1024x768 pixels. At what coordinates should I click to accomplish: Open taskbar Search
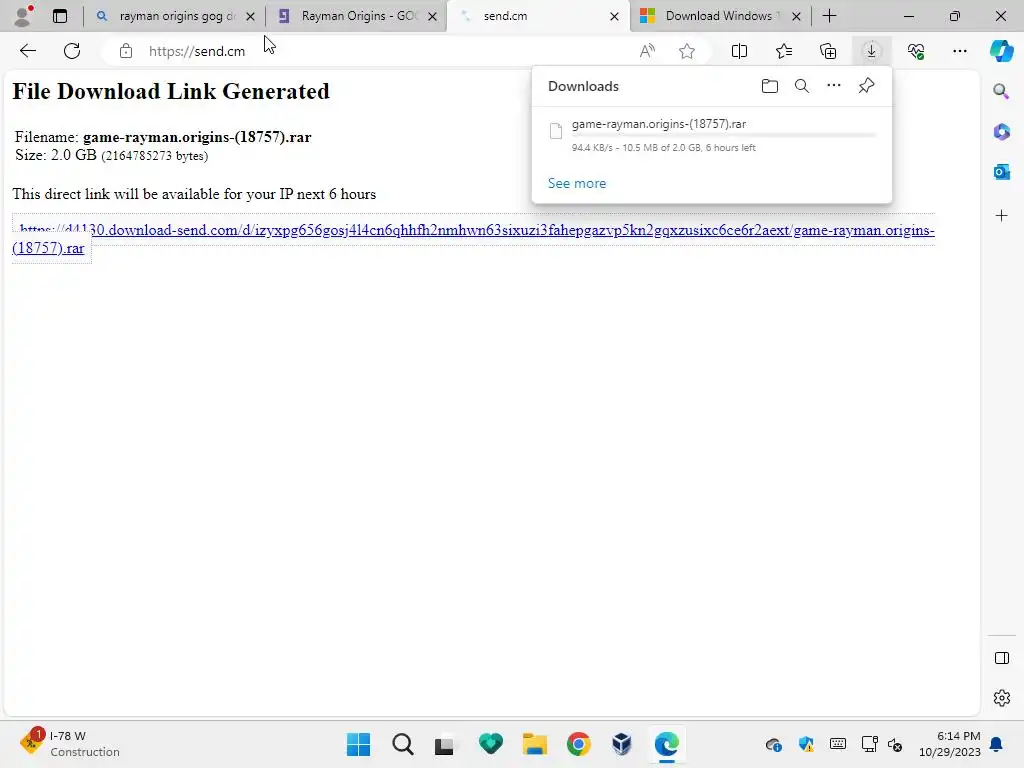click(x=402, y=744)
